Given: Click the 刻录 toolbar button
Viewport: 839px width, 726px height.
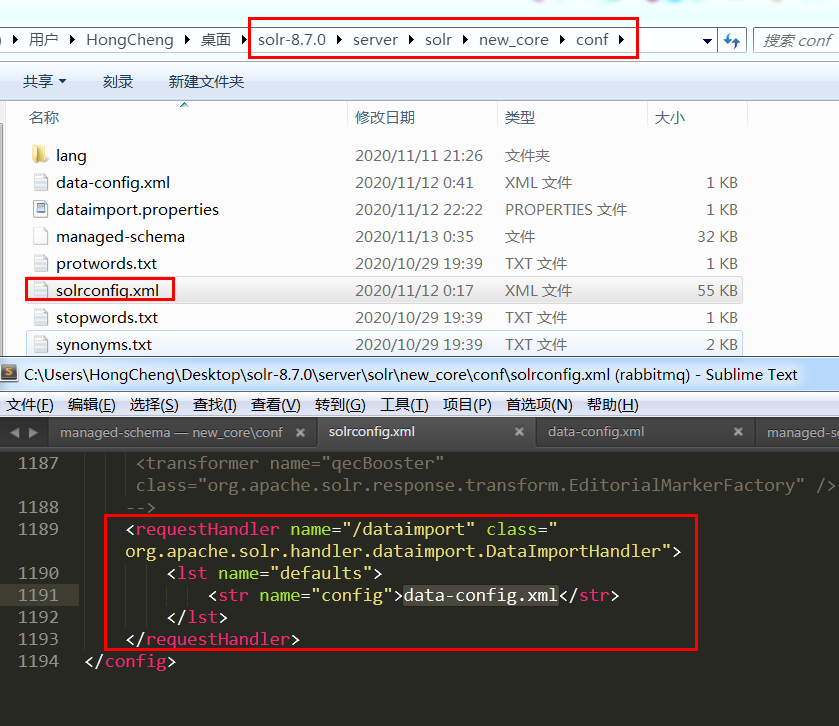Looking at the screenshot, I should [118, 81].
